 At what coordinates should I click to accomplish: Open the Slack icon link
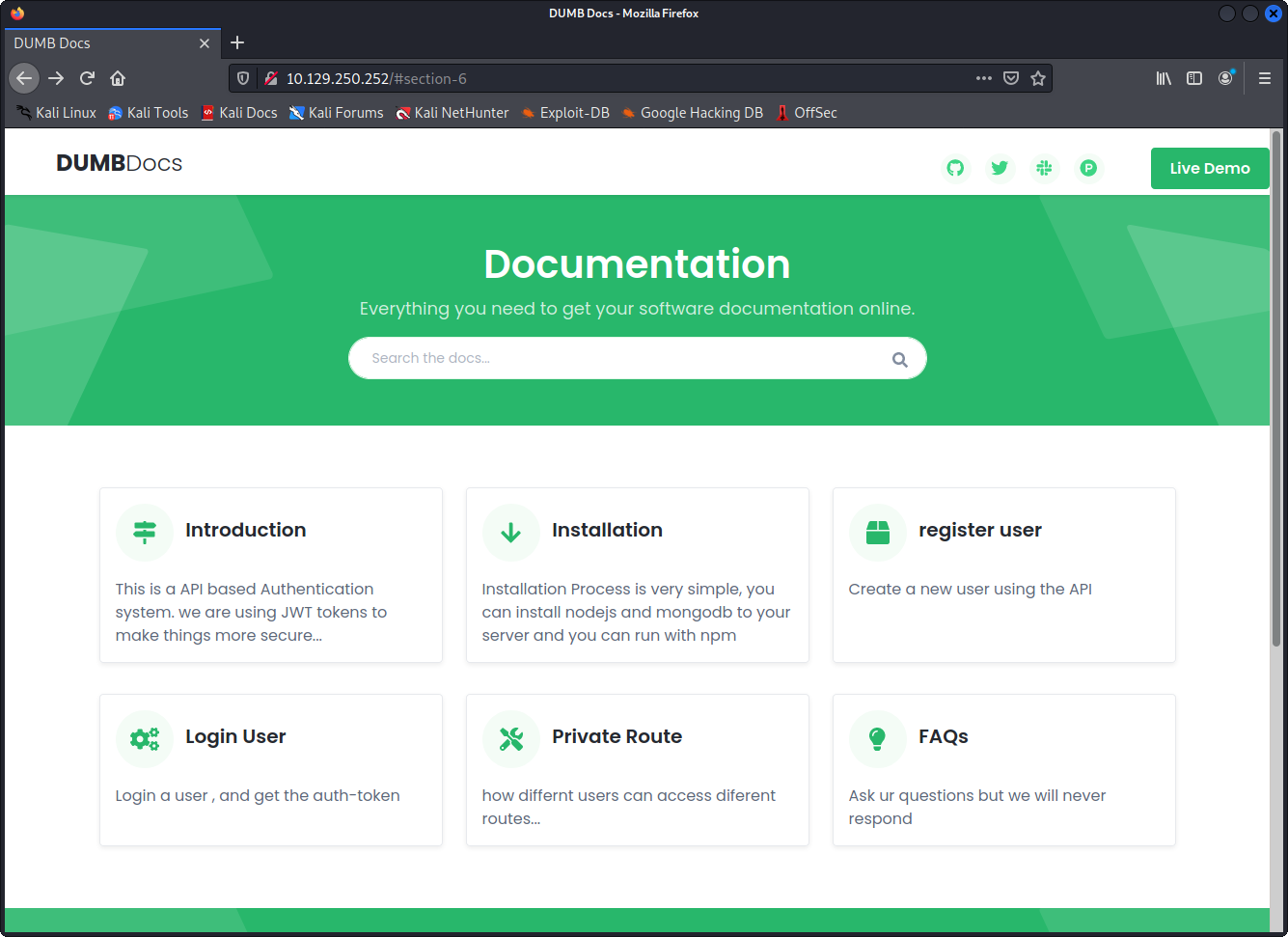pos(1044,168)
